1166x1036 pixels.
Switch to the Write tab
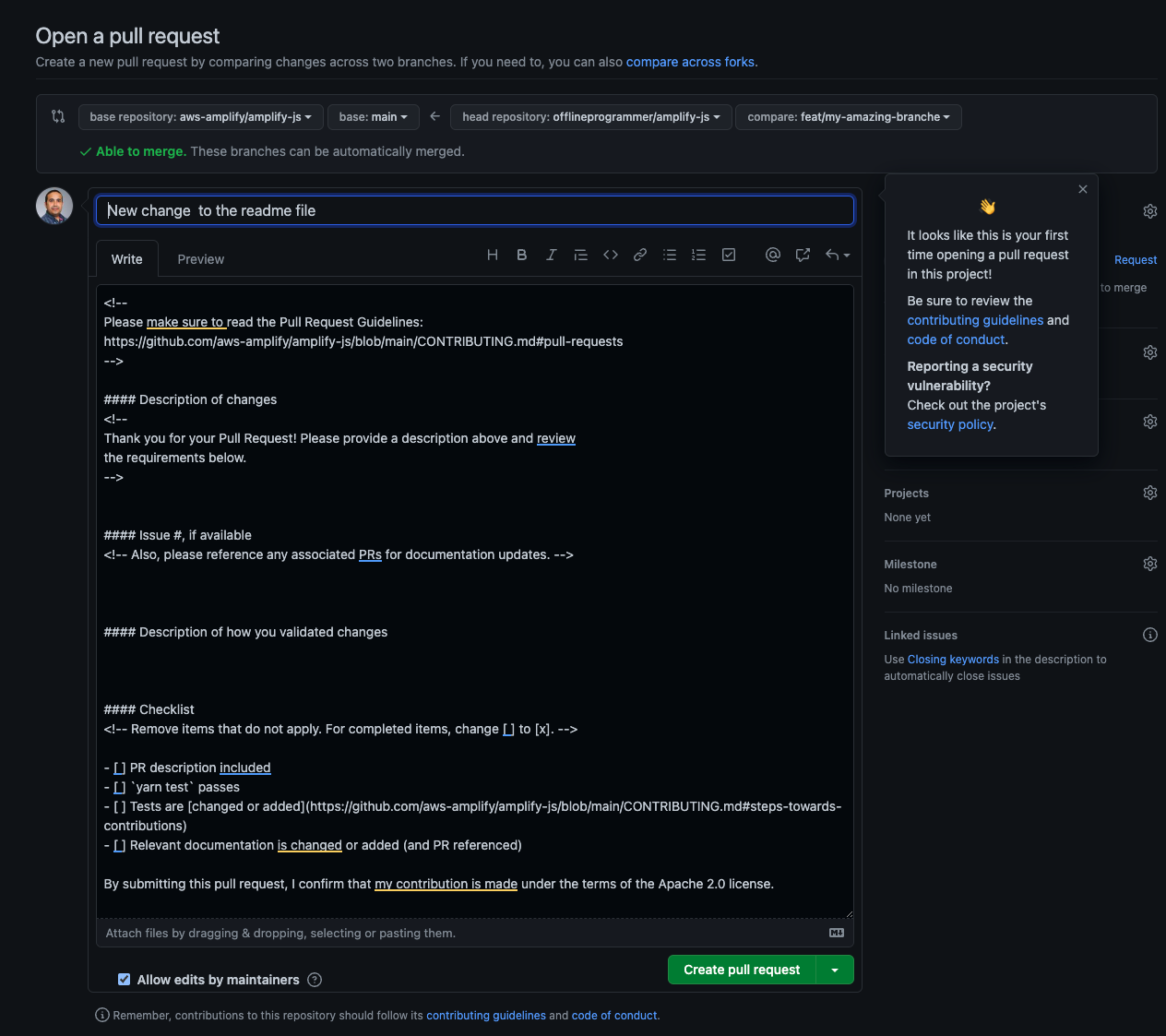tap(127, 259)
